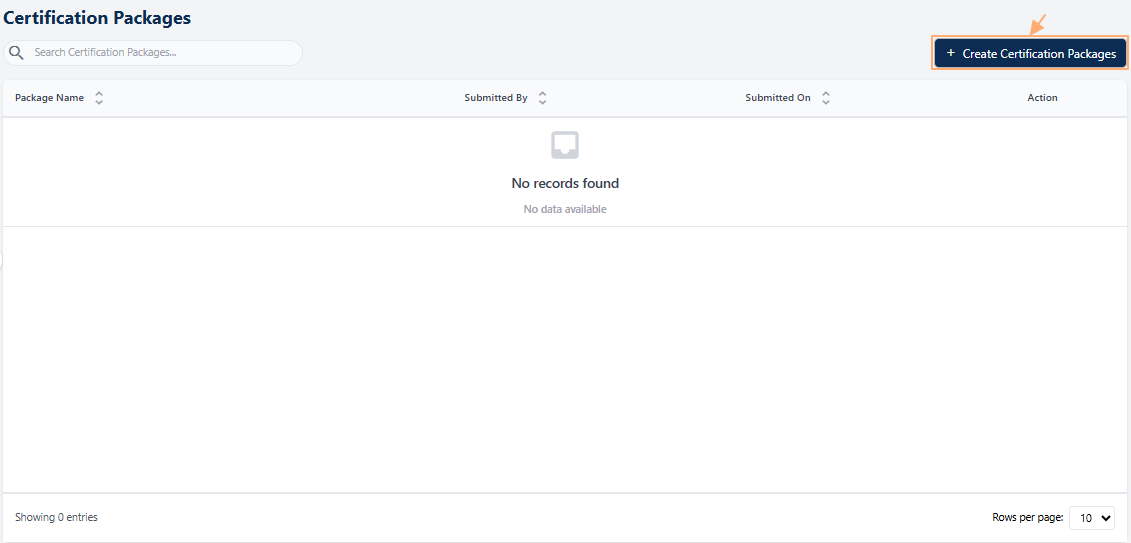This screenshot has width=1131, height=543.
Task: Click the No data available text
Action: tap(565, 209)
